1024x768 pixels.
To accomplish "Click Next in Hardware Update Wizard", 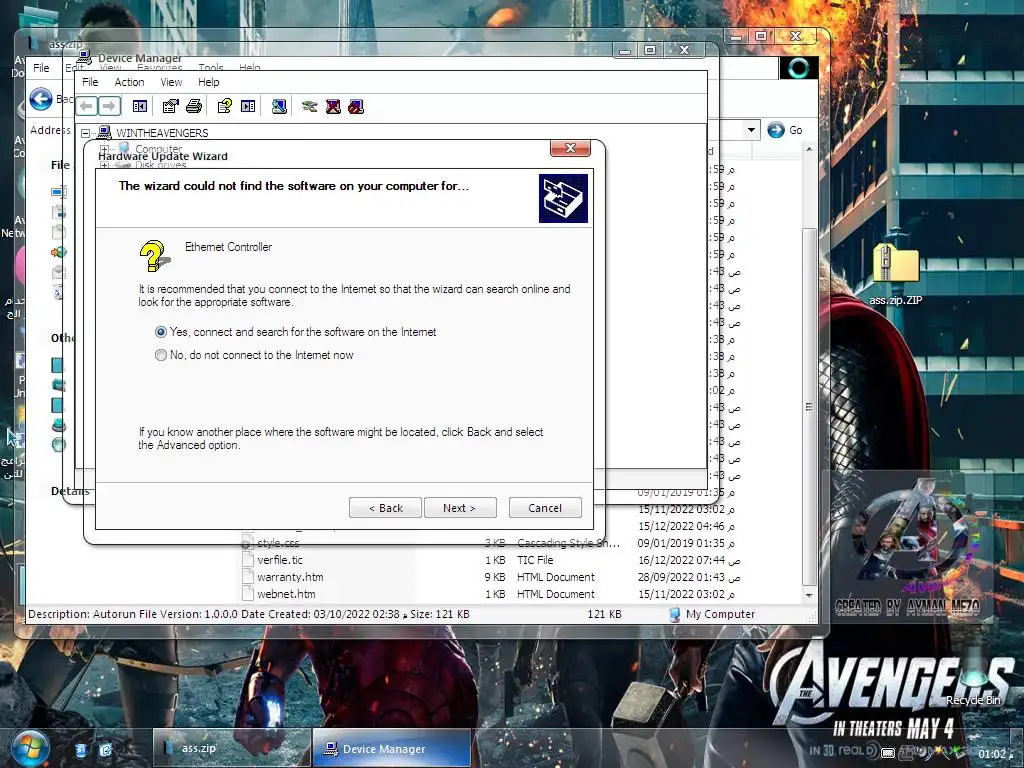I will click(460, 507).
